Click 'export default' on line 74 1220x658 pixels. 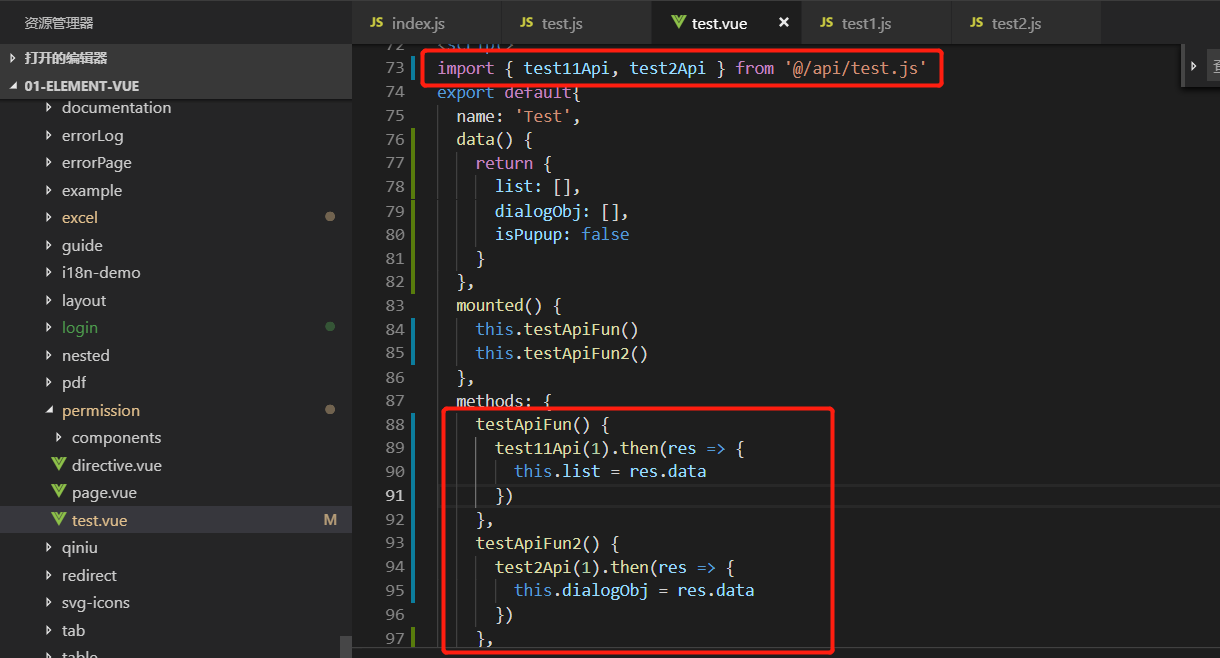point(504,92)
